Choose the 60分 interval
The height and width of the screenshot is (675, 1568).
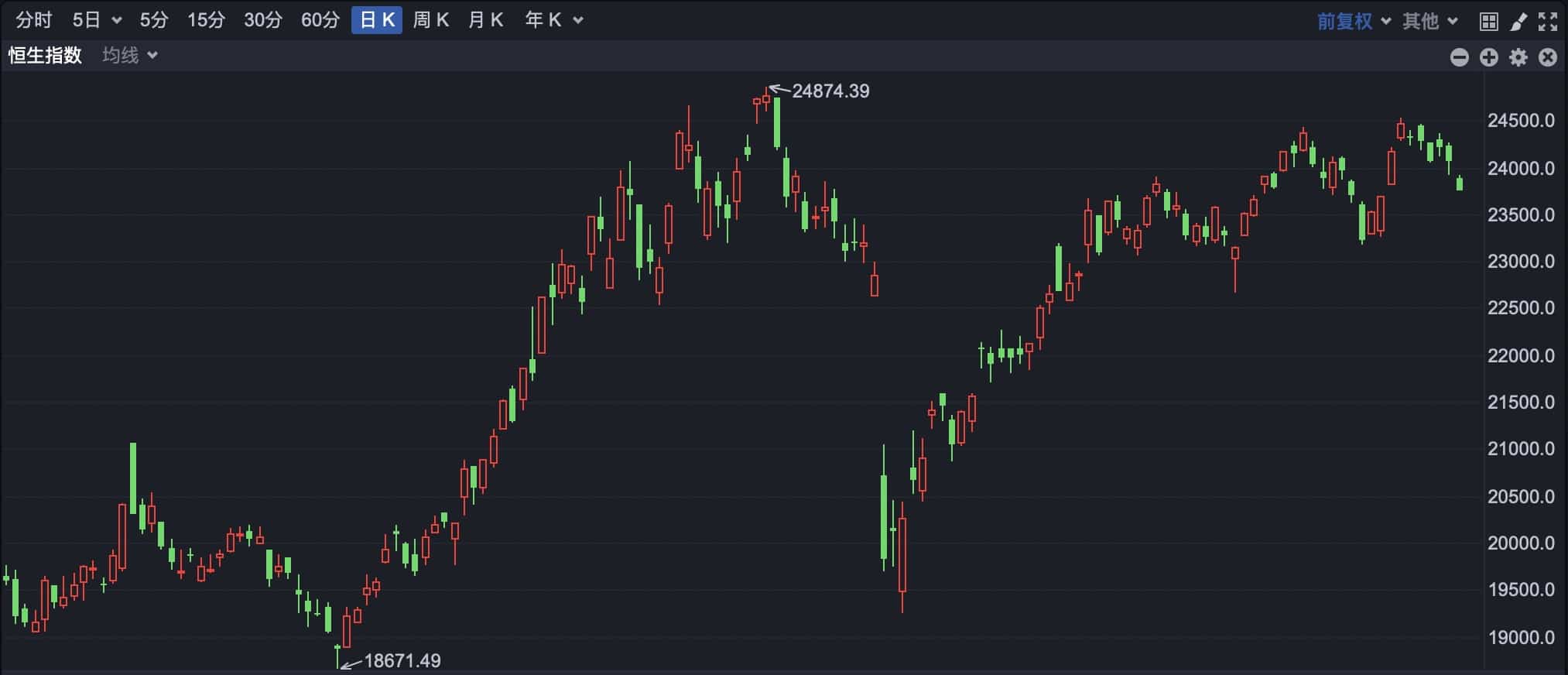320,20
